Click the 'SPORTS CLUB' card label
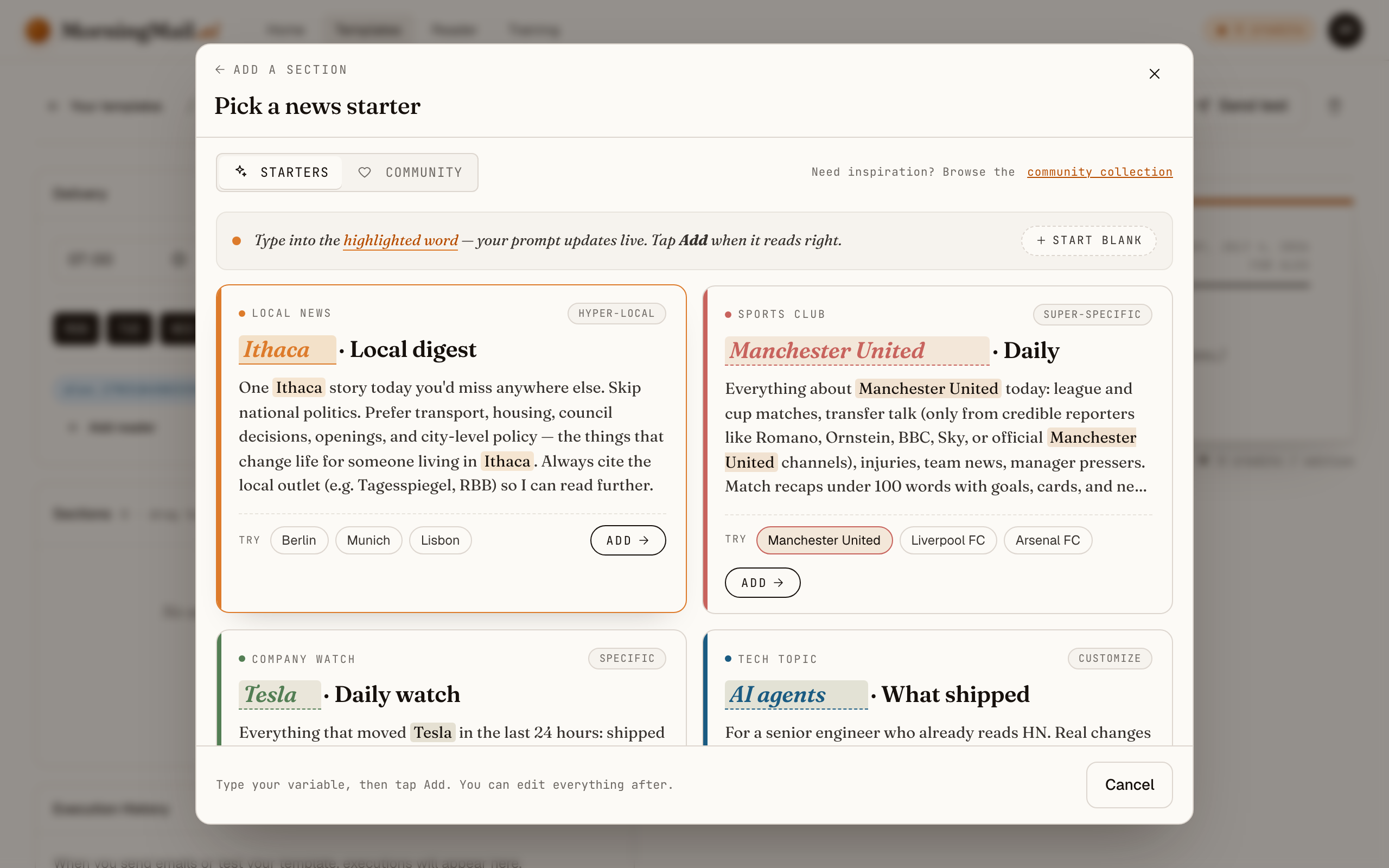 pos(781,315)
